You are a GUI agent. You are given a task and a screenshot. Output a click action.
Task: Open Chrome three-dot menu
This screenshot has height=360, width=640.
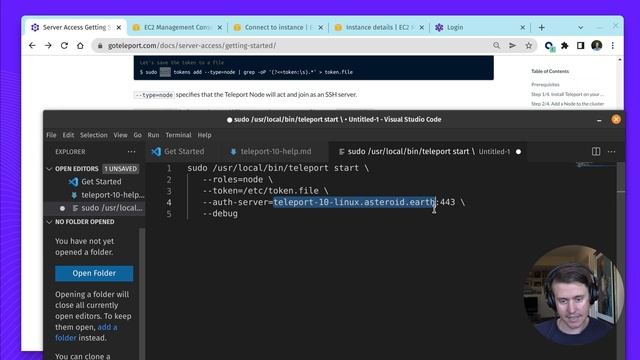(x=613, y=46)
